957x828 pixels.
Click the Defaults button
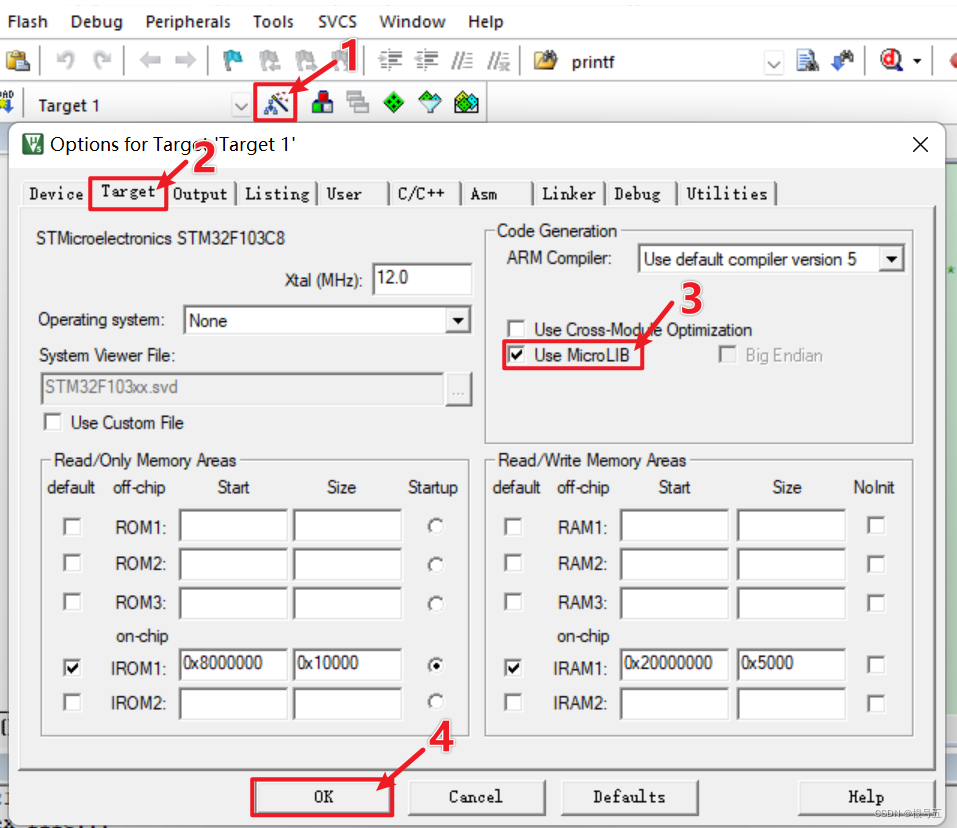click(x=629, y=797)
